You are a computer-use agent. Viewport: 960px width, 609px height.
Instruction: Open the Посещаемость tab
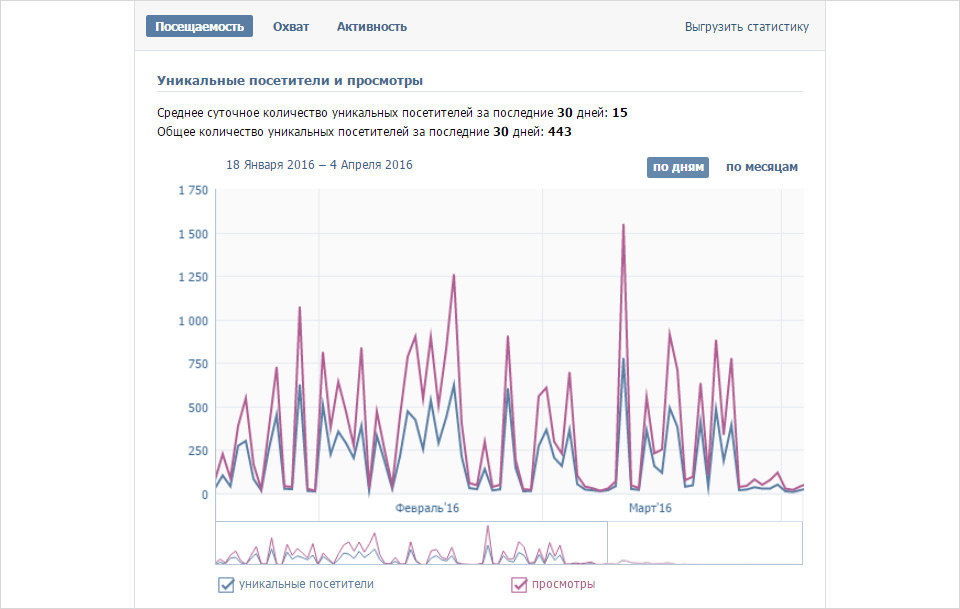[199, 26]
